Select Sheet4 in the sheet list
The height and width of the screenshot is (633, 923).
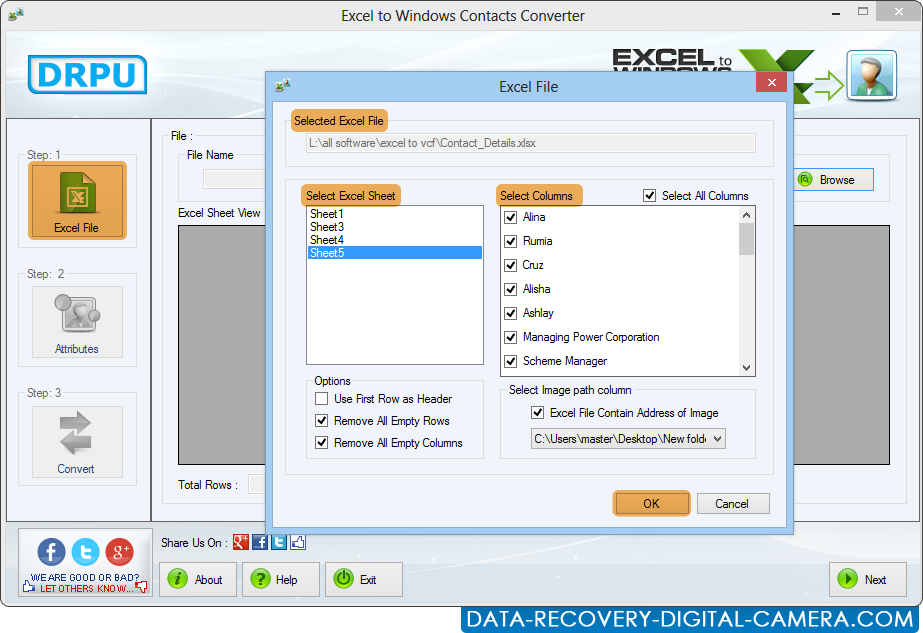pyautogui.click(x=394, y=240)
